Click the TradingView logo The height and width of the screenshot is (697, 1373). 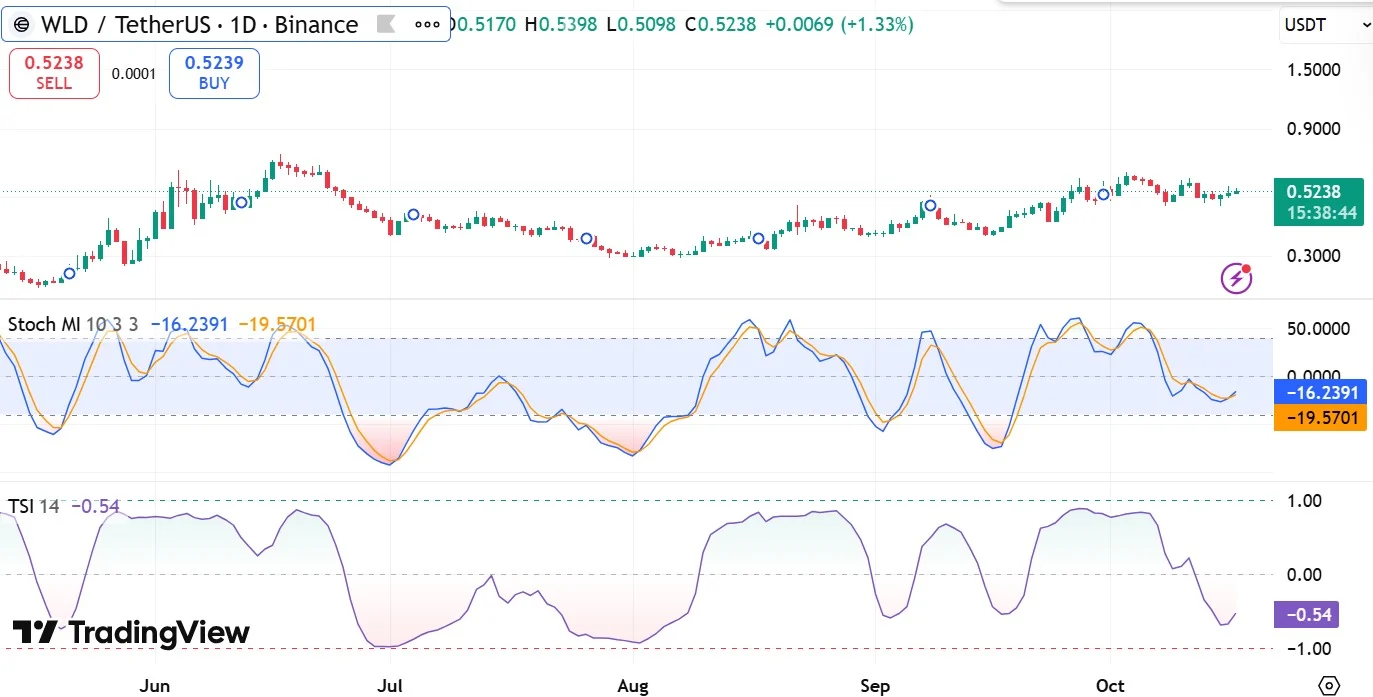point(131,633)
